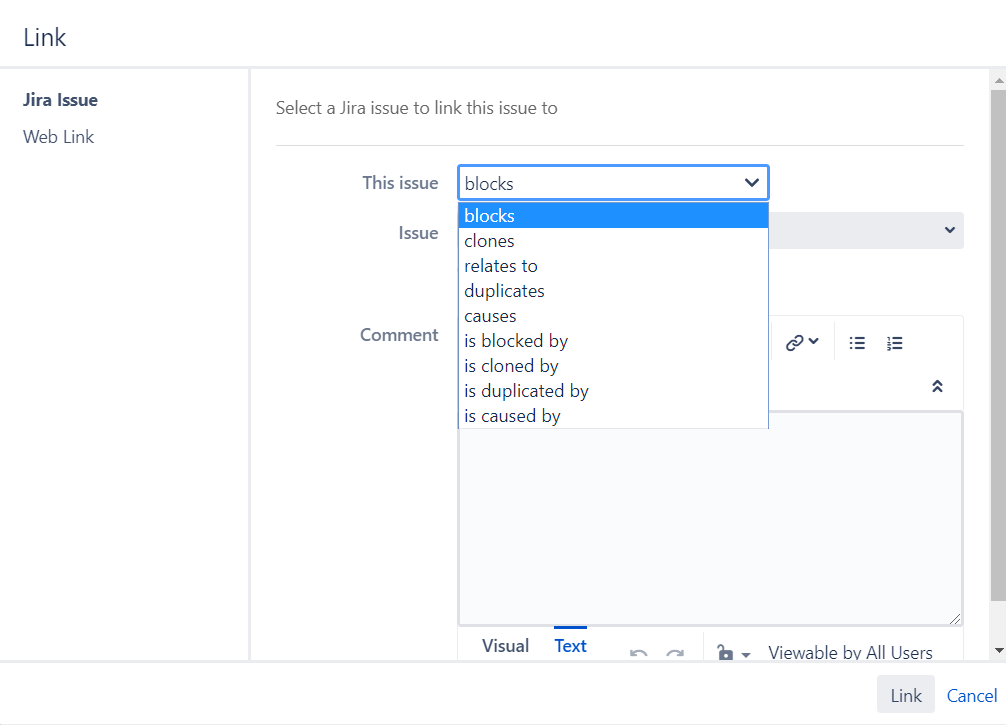Click the comment visibility lock icon

[x=727, y=652]
